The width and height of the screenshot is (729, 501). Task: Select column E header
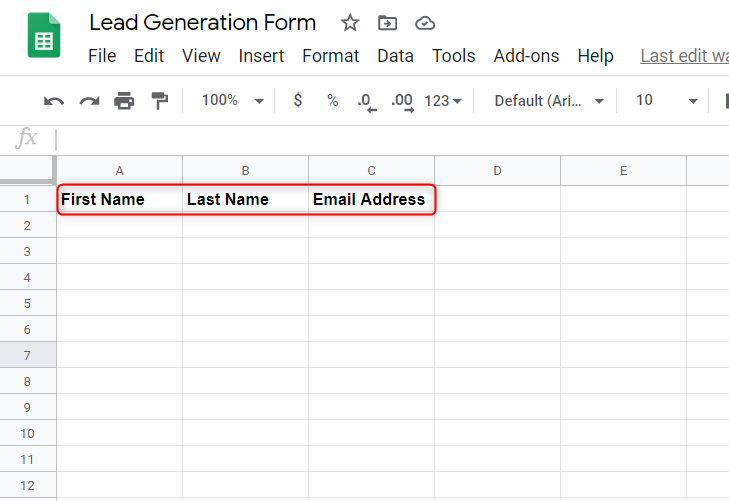pos(623,171)
